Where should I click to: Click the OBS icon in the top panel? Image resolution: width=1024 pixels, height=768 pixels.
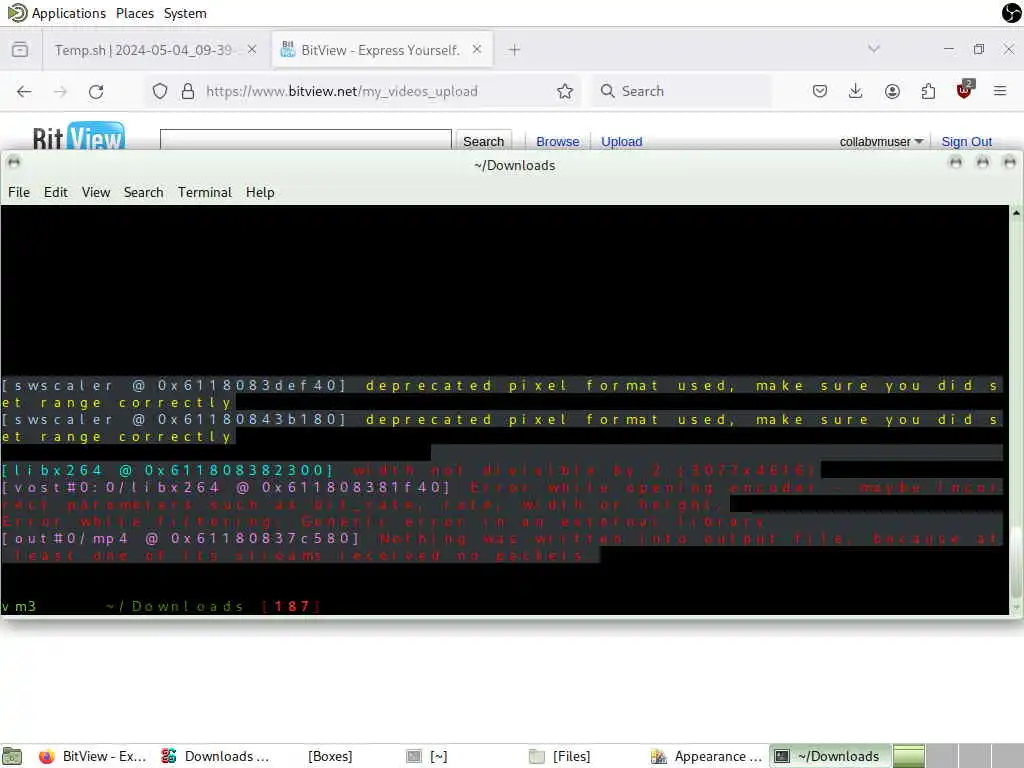pos(1012,13)
